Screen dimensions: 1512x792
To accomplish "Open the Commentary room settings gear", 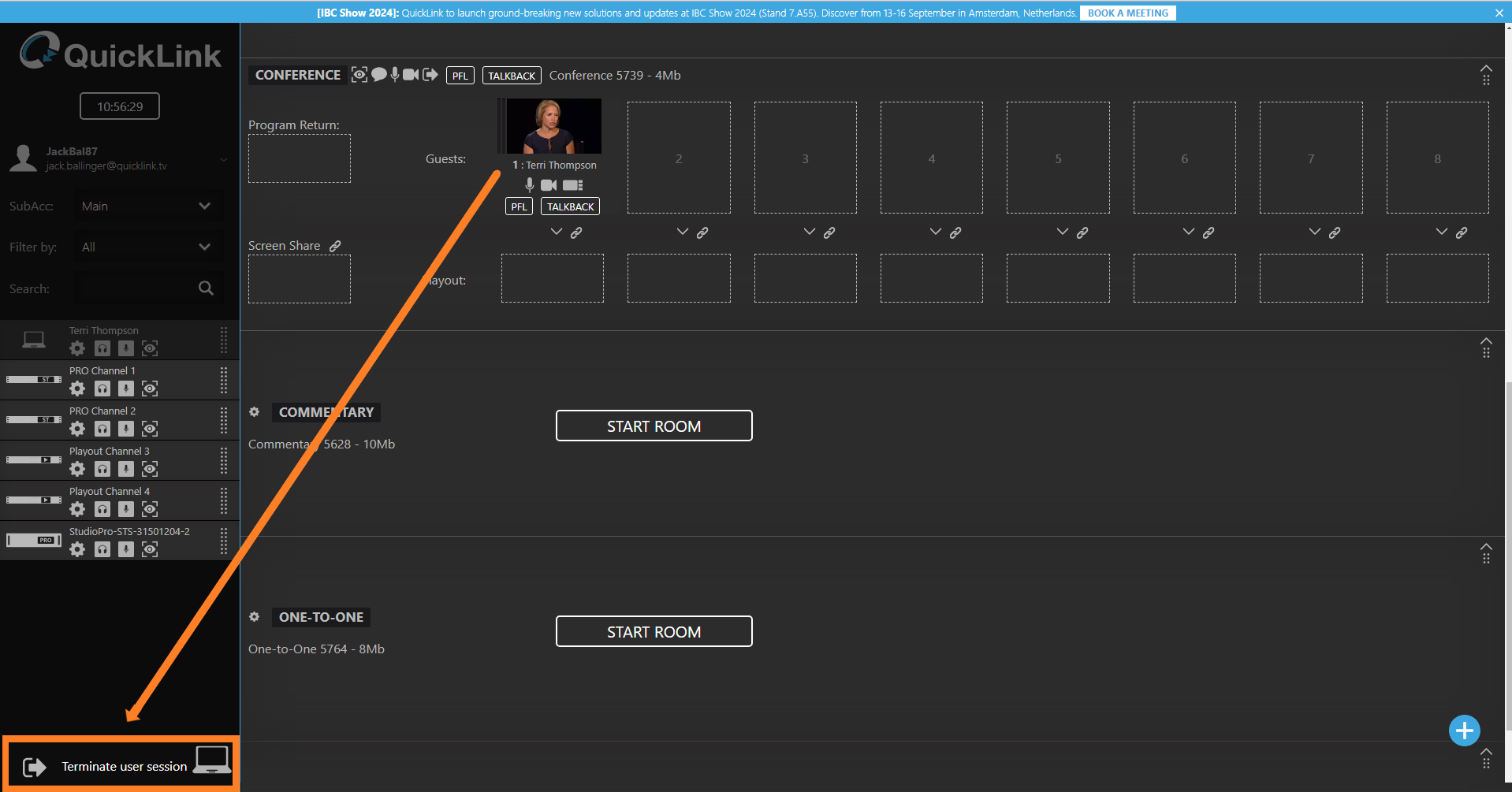I will (x=254, y=411).
